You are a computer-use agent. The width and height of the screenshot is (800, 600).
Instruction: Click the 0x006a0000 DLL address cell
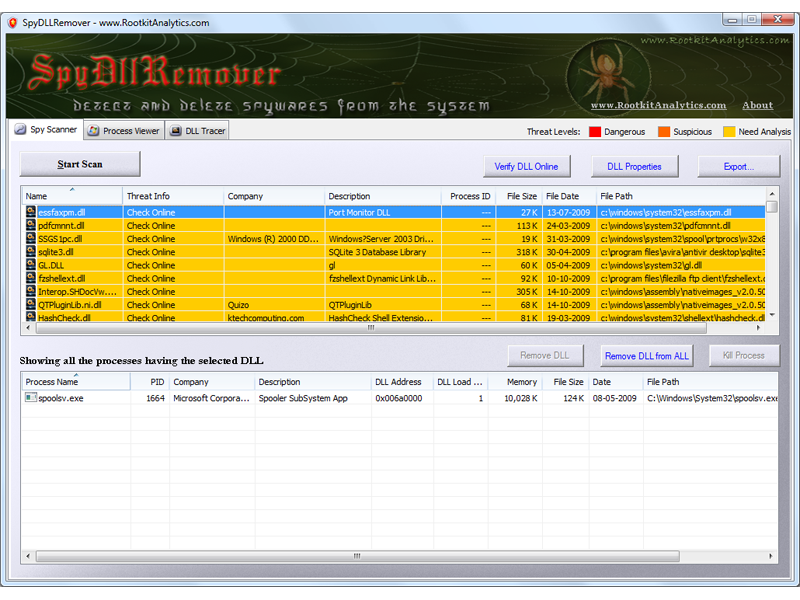[399, 398]
